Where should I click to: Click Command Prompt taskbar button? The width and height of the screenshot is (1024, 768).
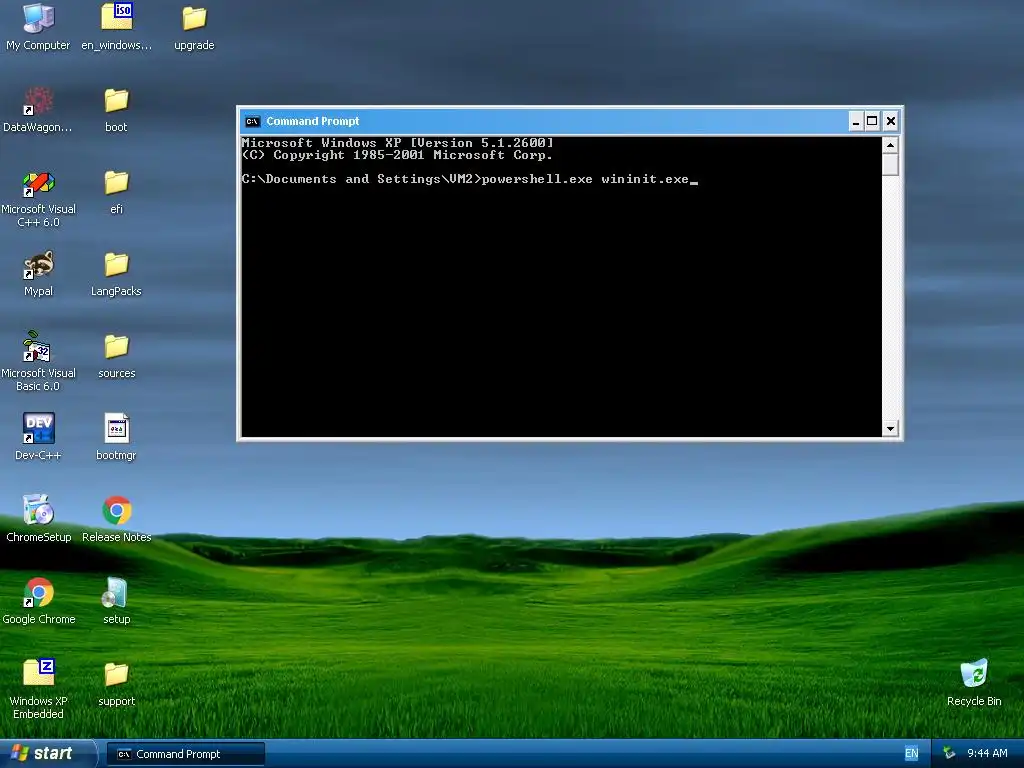[186, 754]
